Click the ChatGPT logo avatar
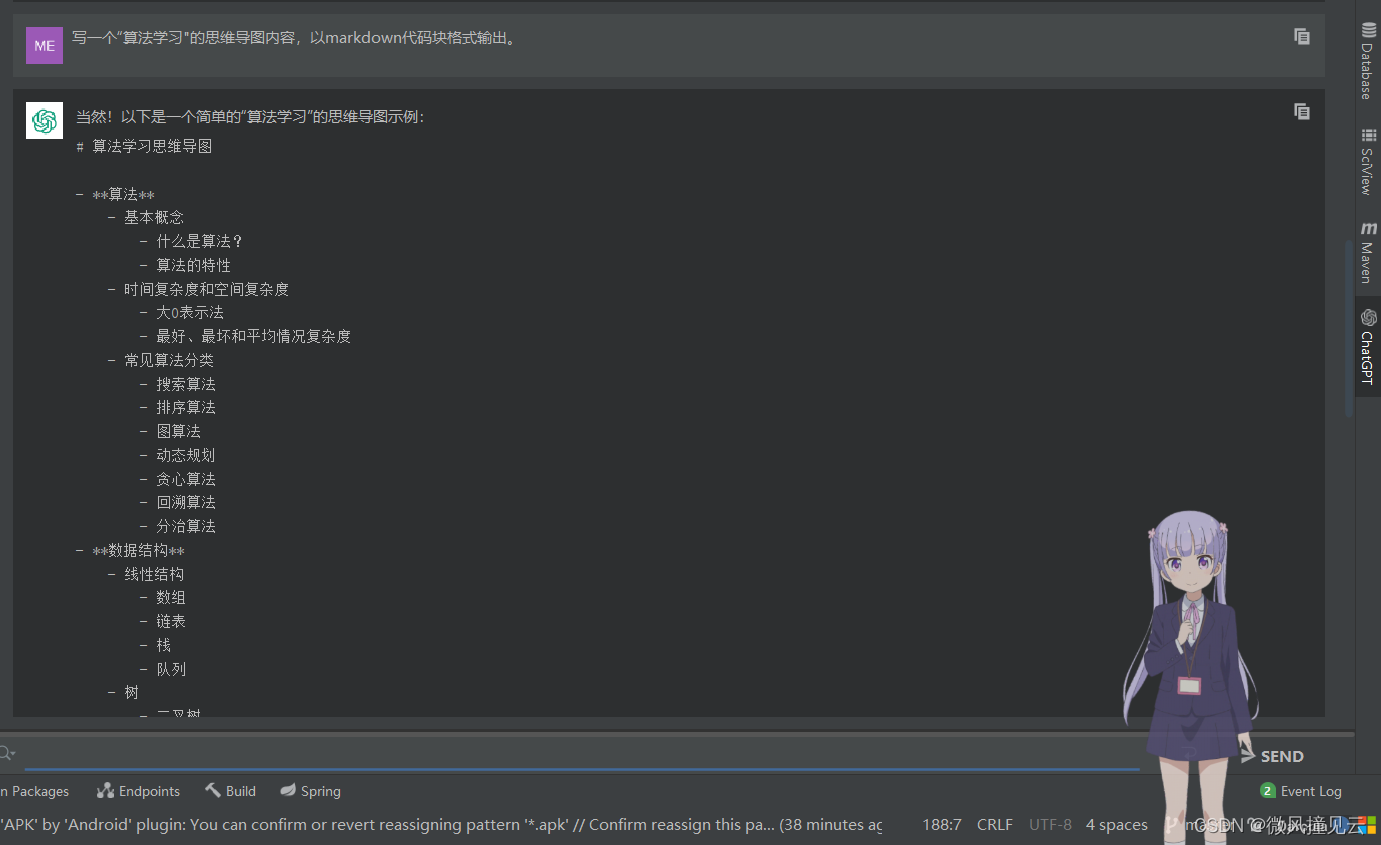The height and width of the screenshot is (845, 1381). pos(44,121)
